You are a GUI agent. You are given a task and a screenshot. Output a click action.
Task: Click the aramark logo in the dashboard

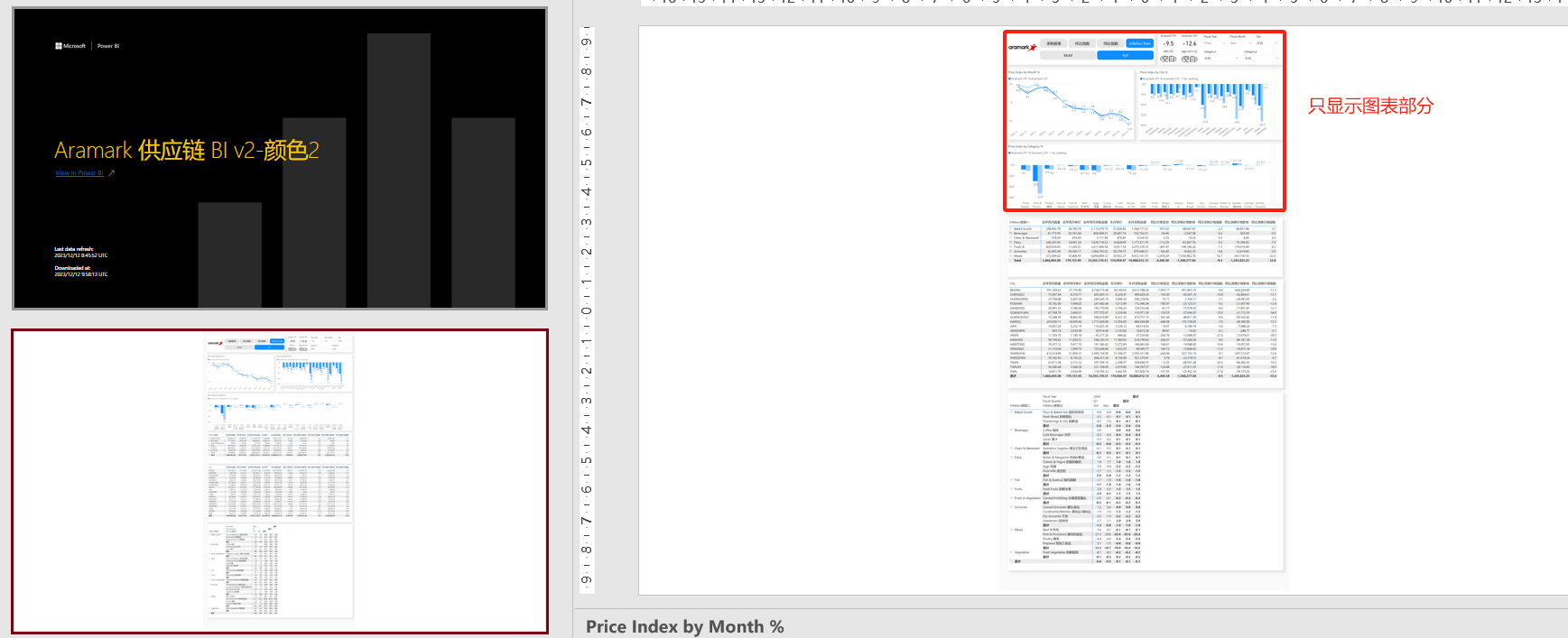(x=1023, y=47)
